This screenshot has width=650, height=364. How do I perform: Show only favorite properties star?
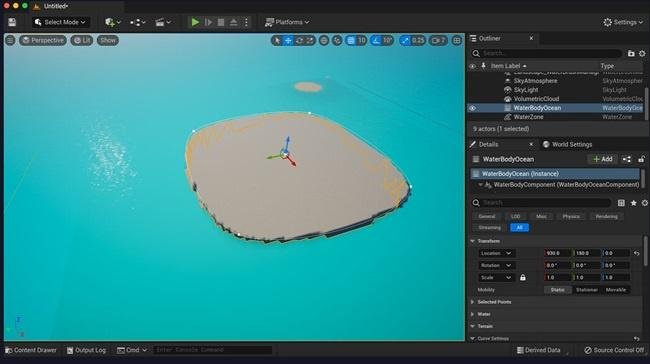[x=633, y=203]
